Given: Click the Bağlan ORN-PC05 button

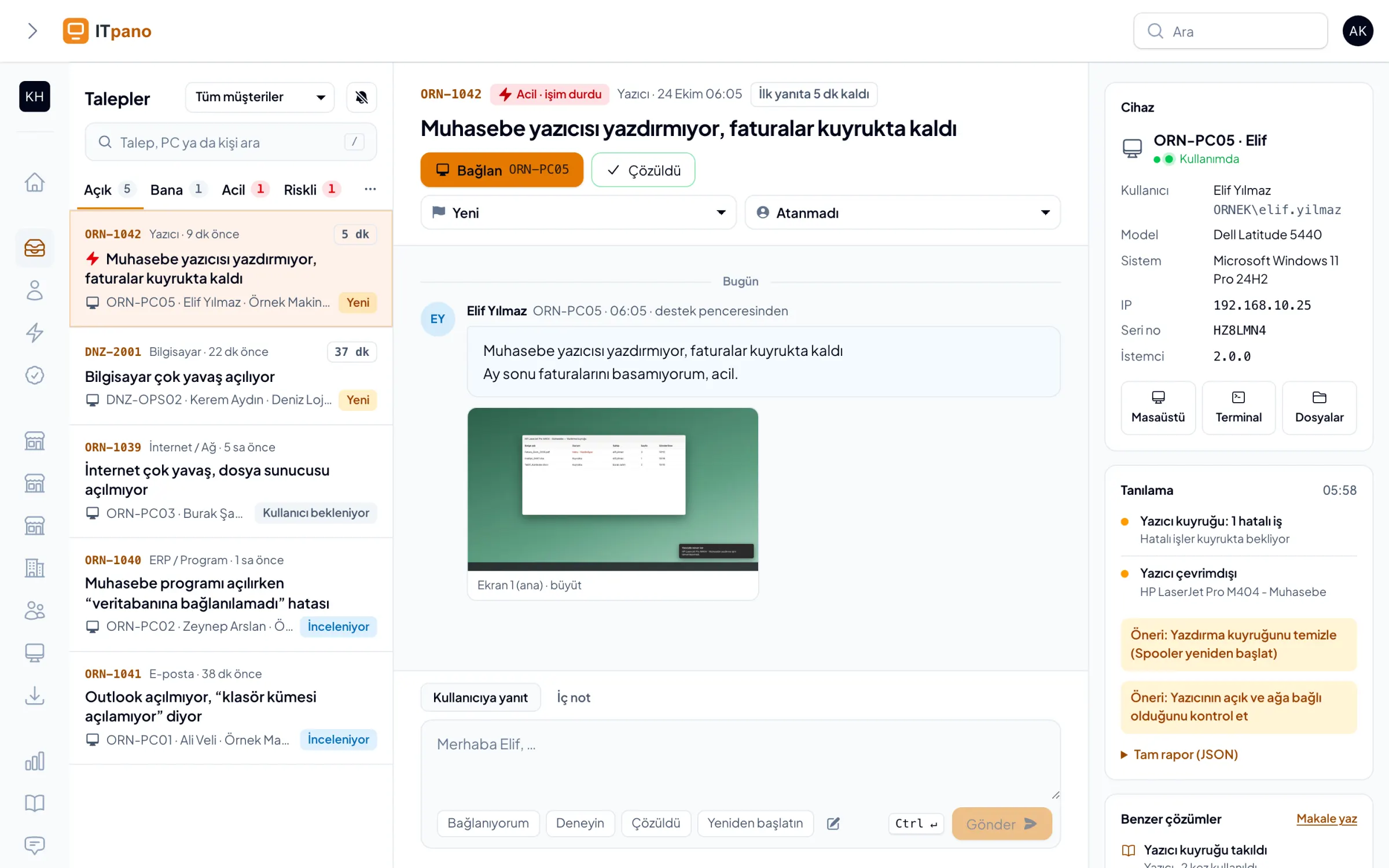Looking at the screenshot, I should [502, 170].
